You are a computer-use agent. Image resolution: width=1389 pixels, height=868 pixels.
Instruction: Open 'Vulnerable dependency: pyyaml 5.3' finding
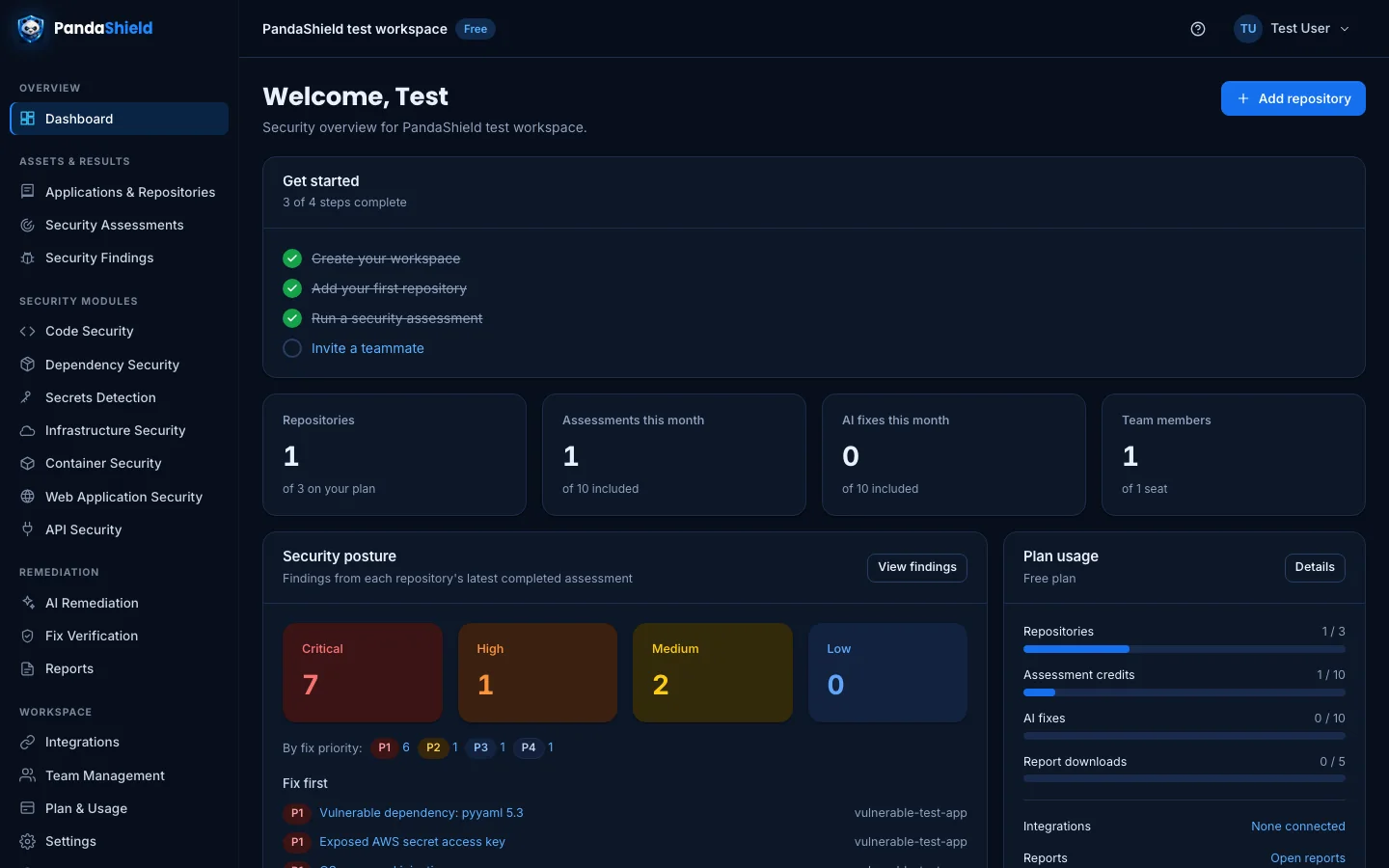point(422,813)
